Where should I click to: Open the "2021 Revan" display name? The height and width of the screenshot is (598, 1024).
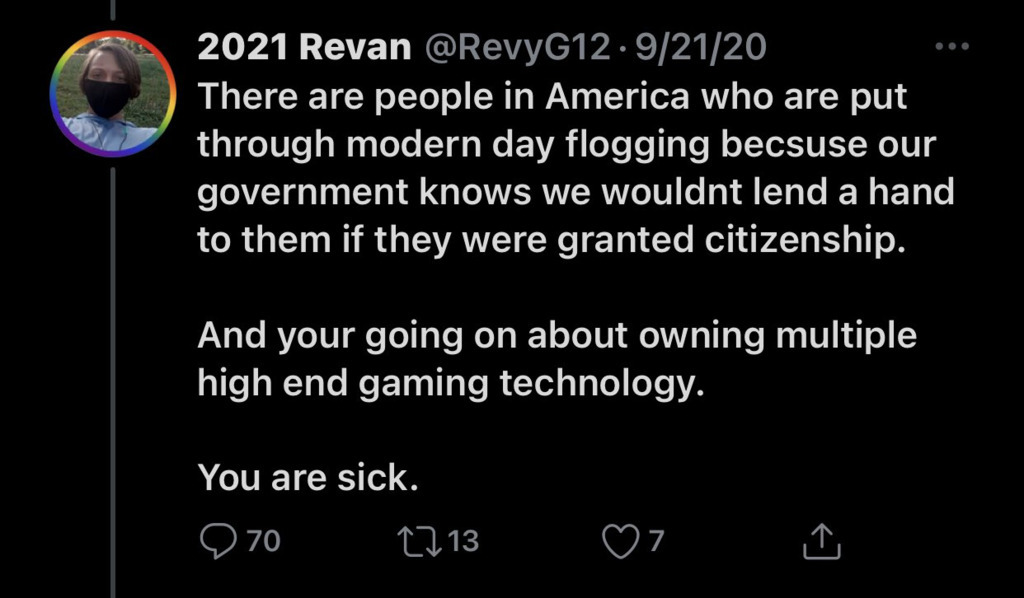[304, 48]
